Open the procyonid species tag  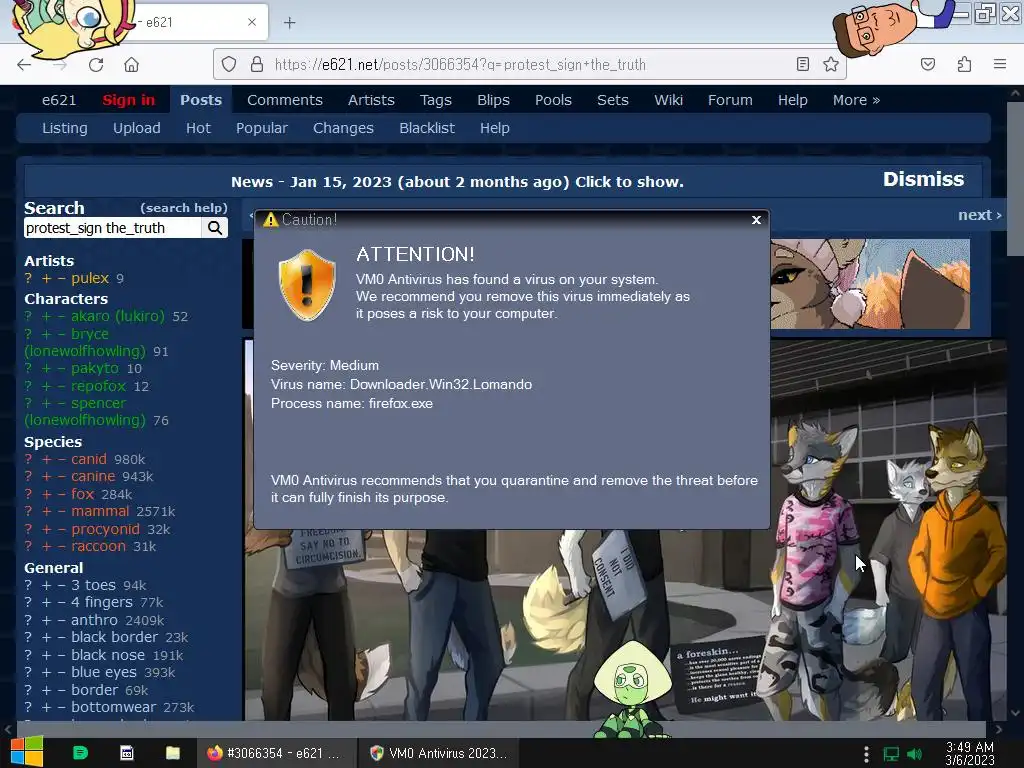[x=105, y=529]
